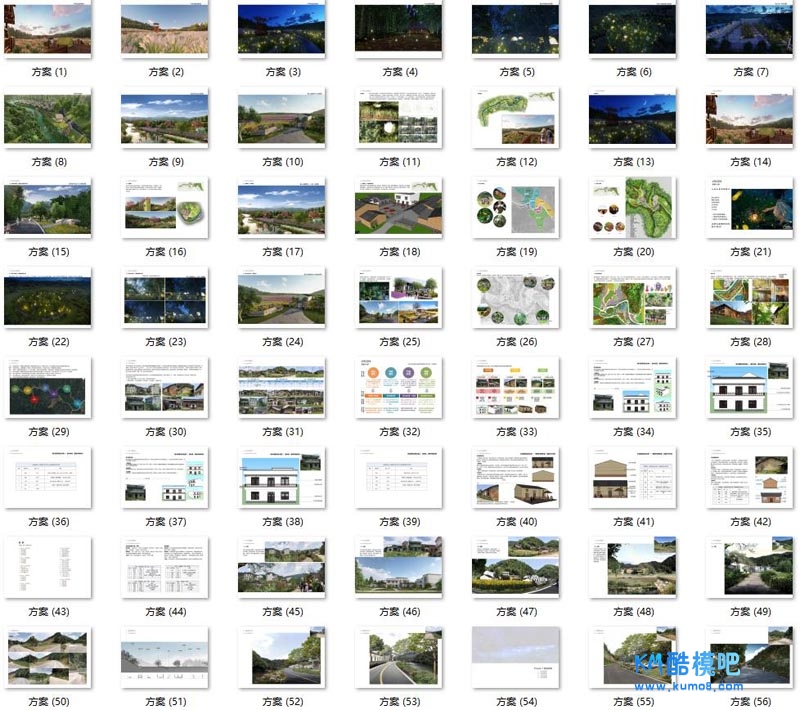
Task: Open the 方案 (18) building model thumbnail
Action: pos(398,207)
